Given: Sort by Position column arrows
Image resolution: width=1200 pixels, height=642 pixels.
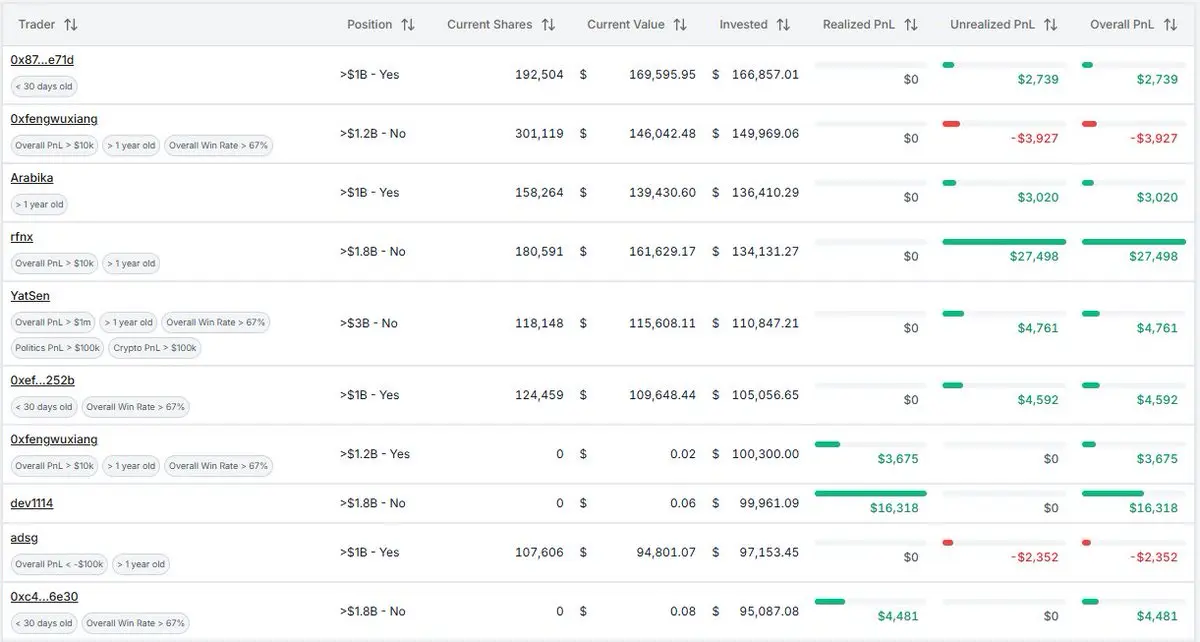Looking at the screenshot, I should (407, 24).
